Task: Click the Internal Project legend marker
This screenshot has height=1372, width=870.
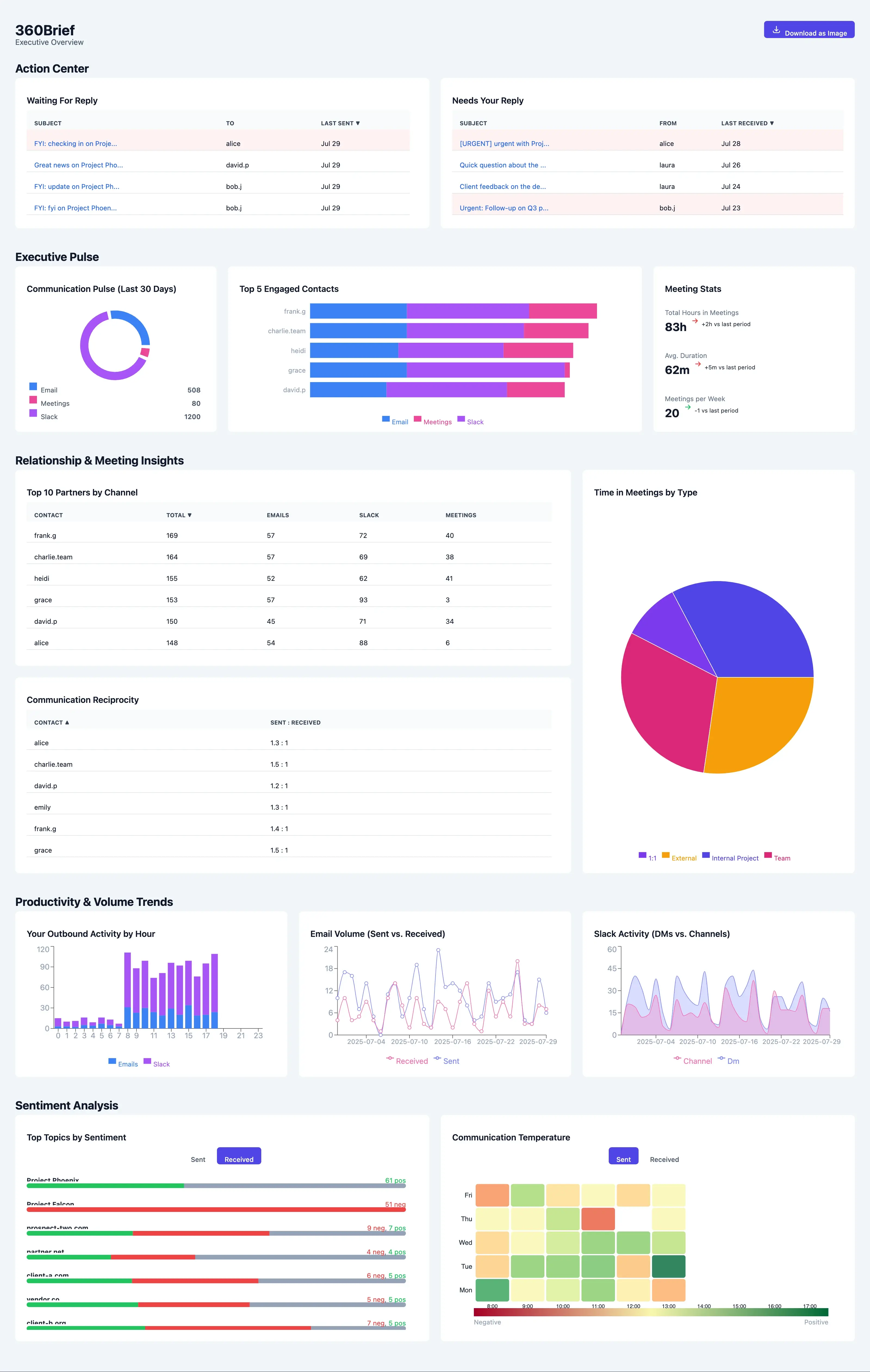Action: click(x=706, y=855)
